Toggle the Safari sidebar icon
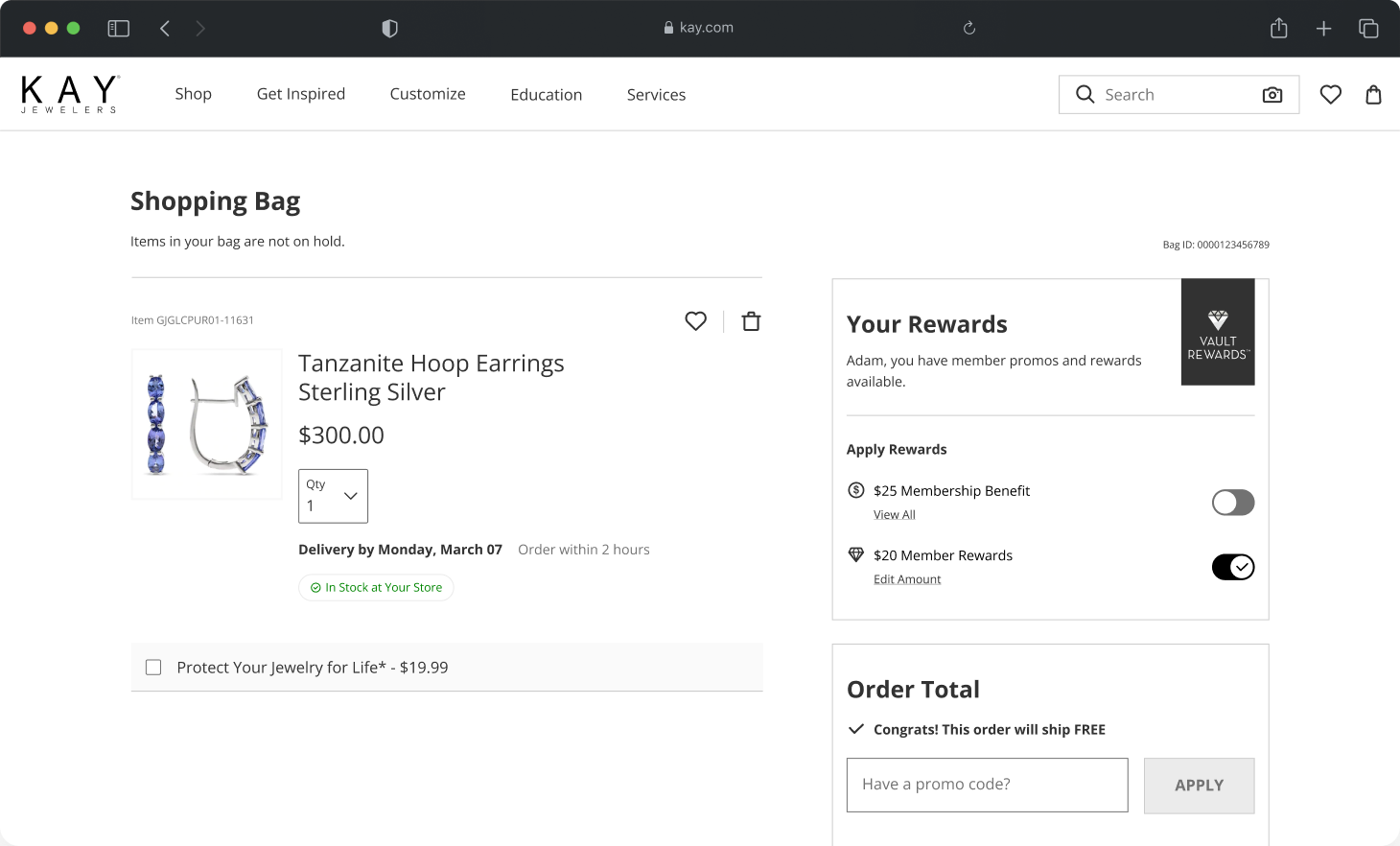Viewport: 1400px width, 846px height. tap(119, 29)
